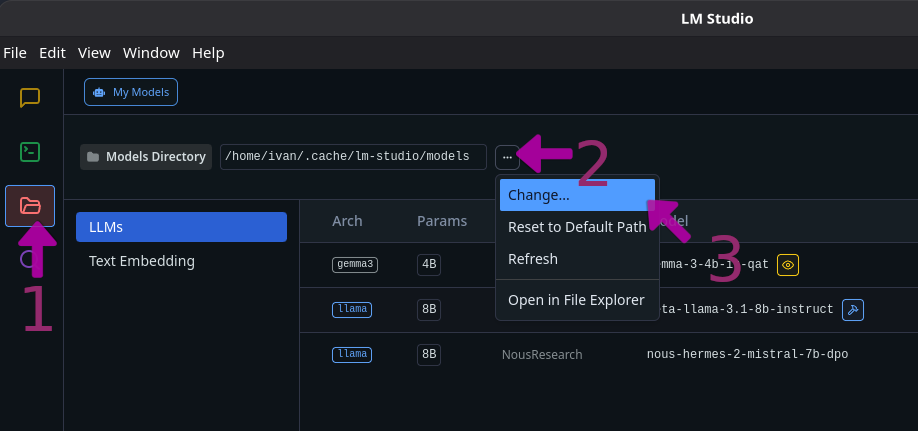Choose Change... from the menu
This screenshot has height=431, width=918.
[577, 195]
